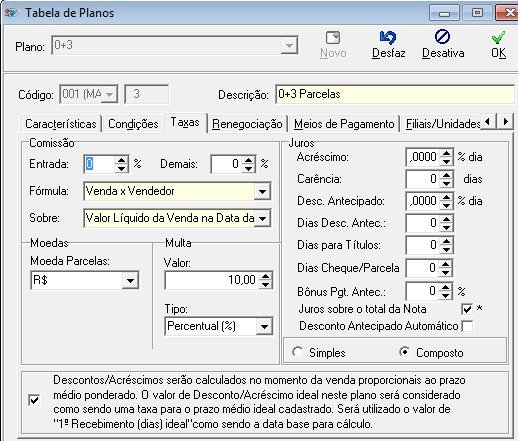Increase the Carência days
Image resolution: width=518 pixels, height=441 pixels.
(x=446, y=175)
